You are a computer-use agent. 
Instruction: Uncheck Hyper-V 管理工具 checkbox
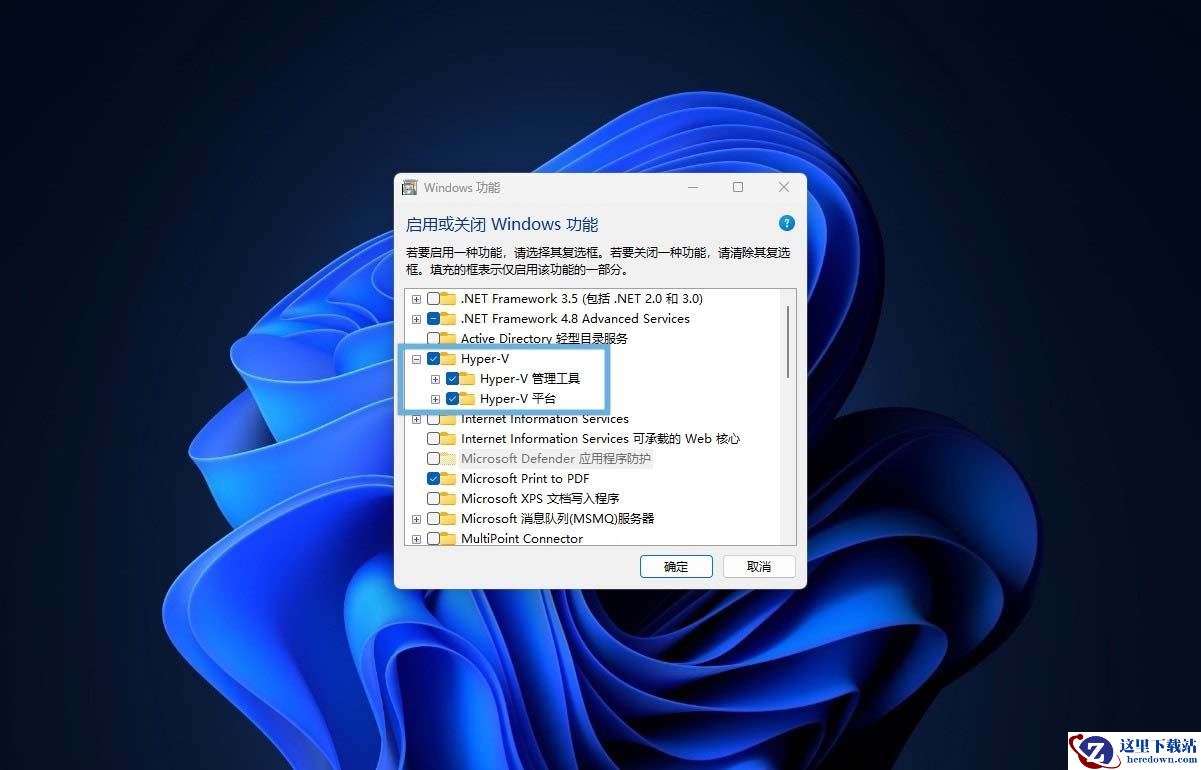click(452, 378)
